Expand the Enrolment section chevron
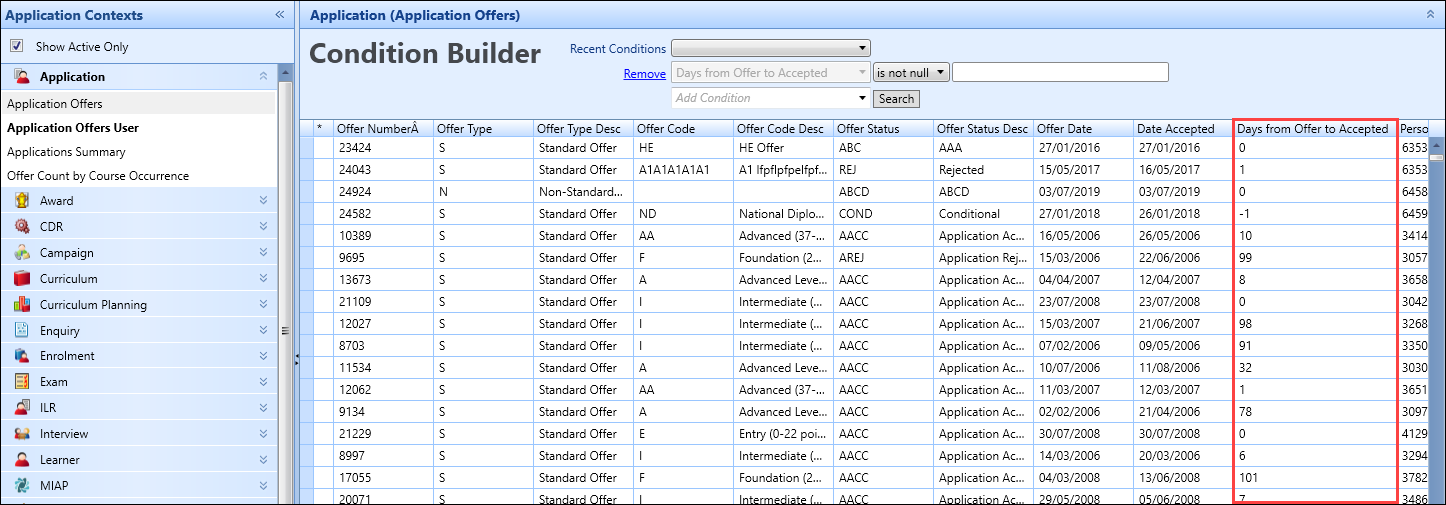1446x505 pixels. 263,356
